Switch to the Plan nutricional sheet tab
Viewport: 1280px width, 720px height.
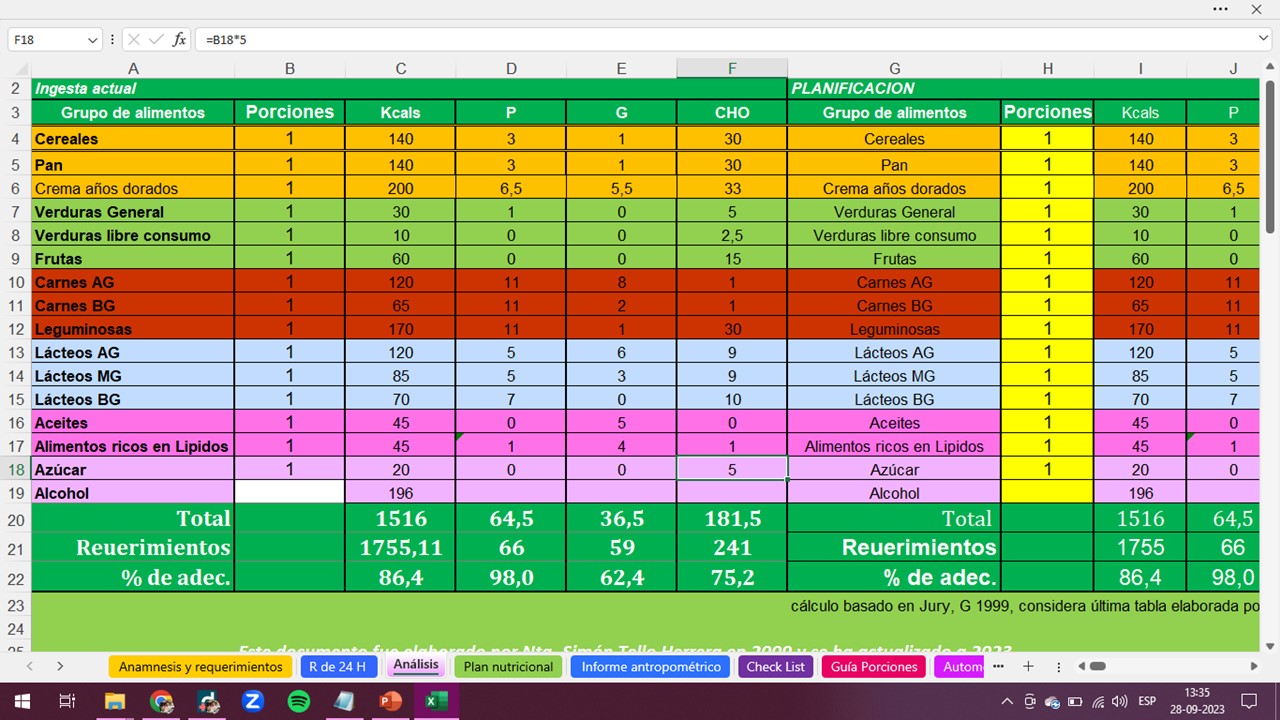coord(506,666)
